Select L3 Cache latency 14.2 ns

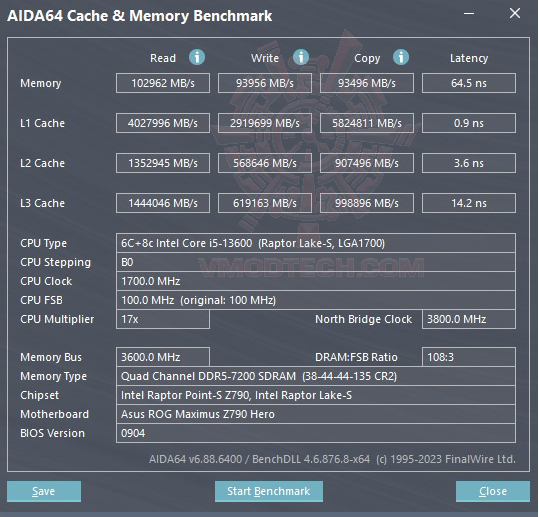pyautogui.click(x=469, y=203)
